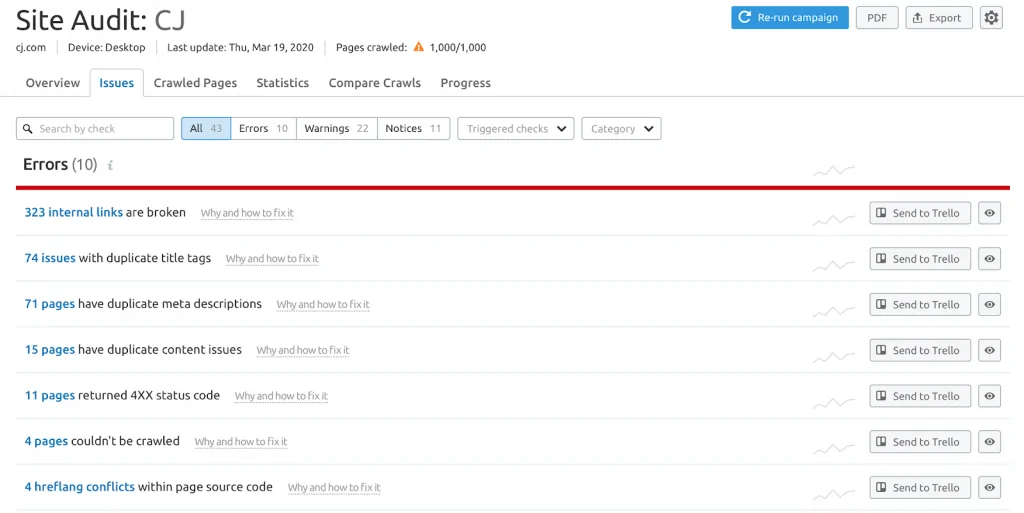The height and width of the screenshot is (513, 1024).
Task: Click the trend sparkline for 4XX status code
Action: (833, 400)
